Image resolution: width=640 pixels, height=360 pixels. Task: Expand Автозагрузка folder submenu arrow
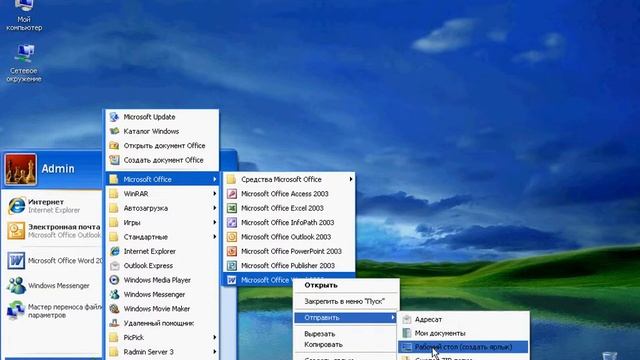point(214,208)
